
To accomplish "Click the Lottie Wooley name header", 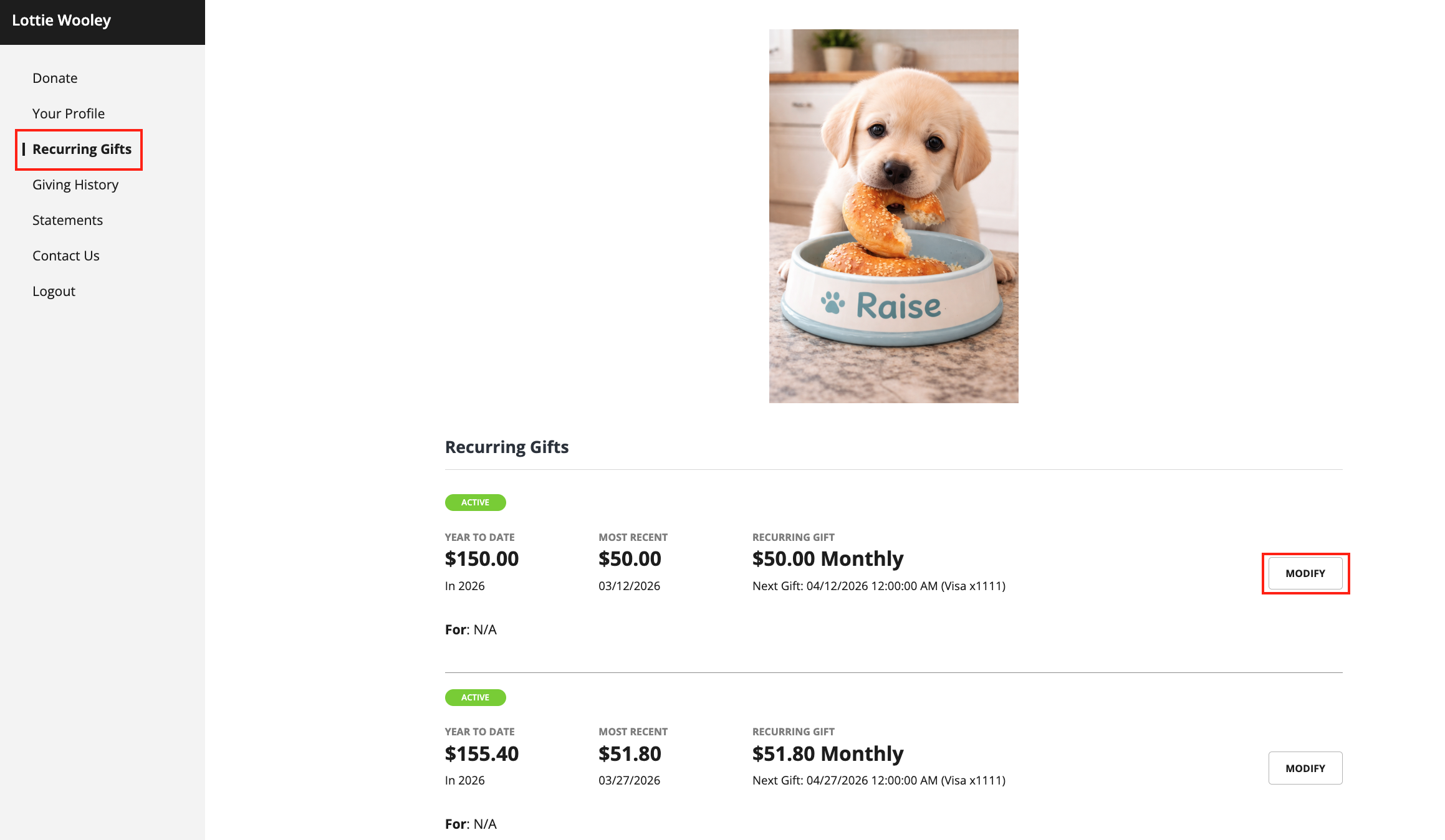I will coord(62,20).
